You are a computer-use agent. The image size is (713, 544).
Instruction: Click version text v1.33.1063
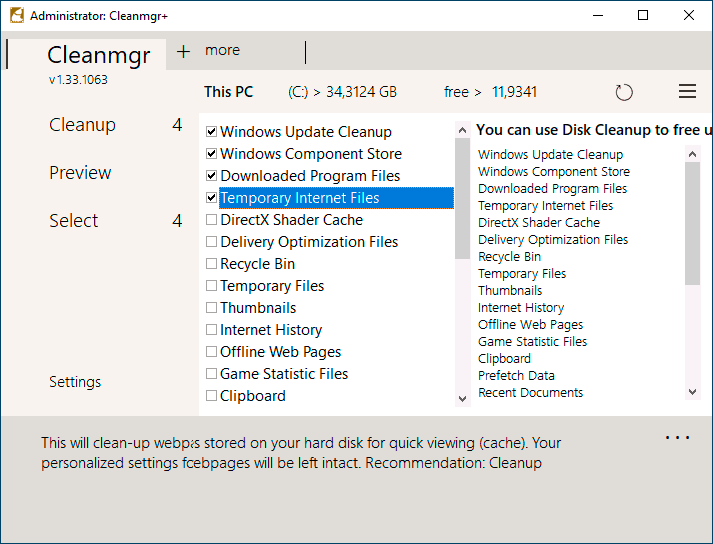point(78,80)
